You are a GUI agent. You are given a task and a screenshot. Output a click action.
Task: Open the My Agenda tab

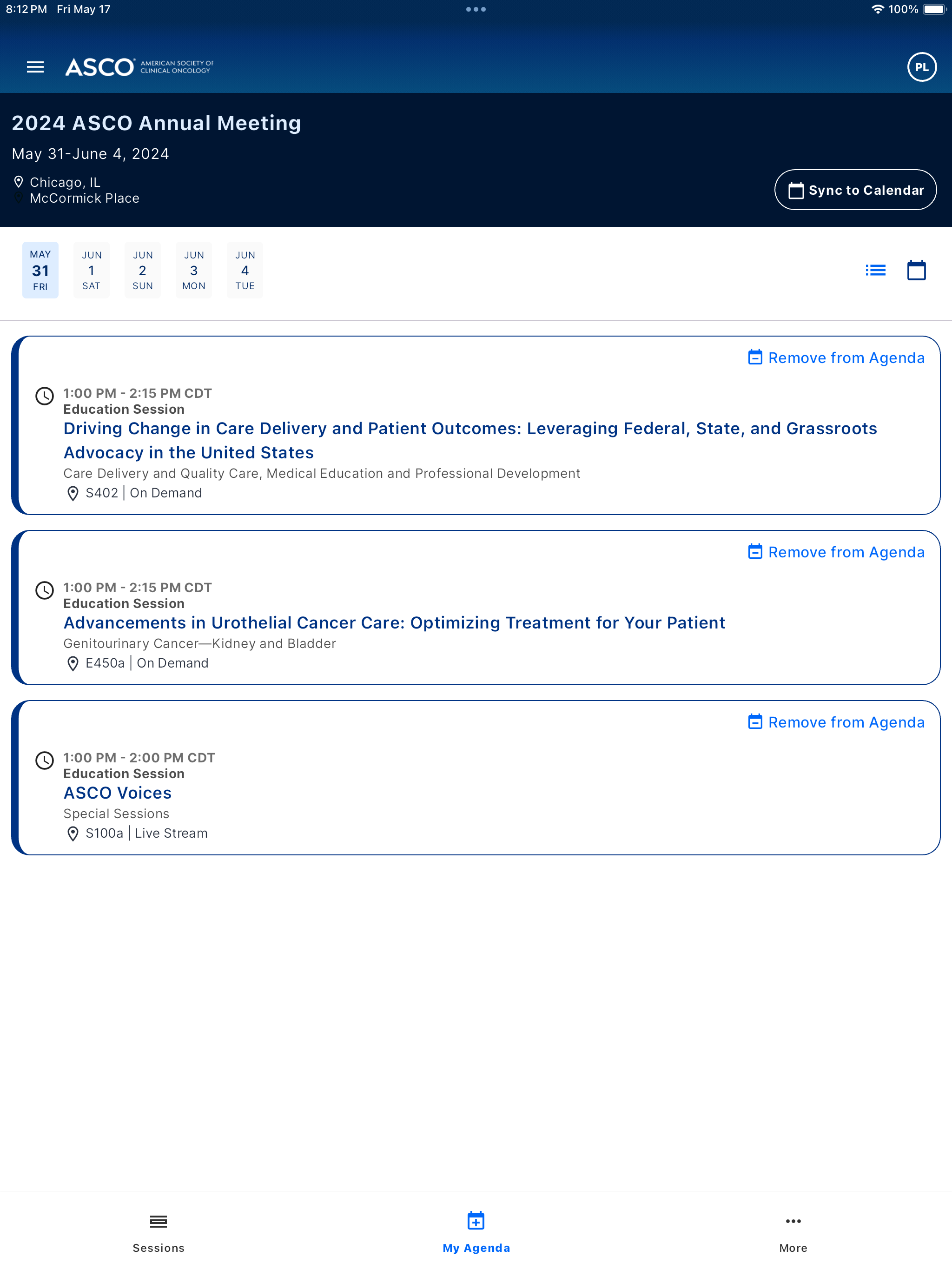pyautogui.click(x=476, y=1233)
